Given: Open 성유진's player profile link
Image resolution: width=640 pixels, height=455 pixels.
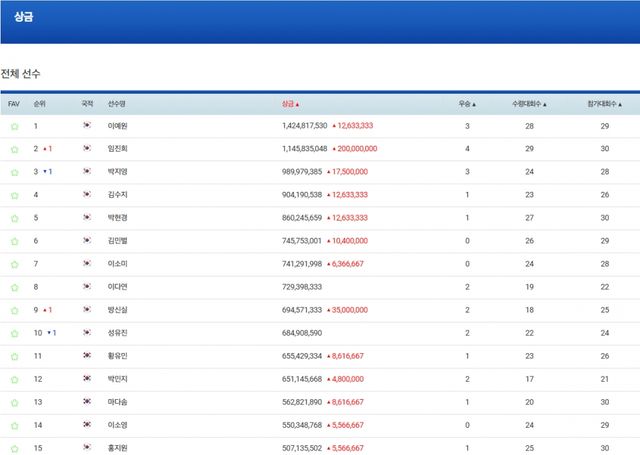Looking at the screenshot, I should click(x=117, y=333).
